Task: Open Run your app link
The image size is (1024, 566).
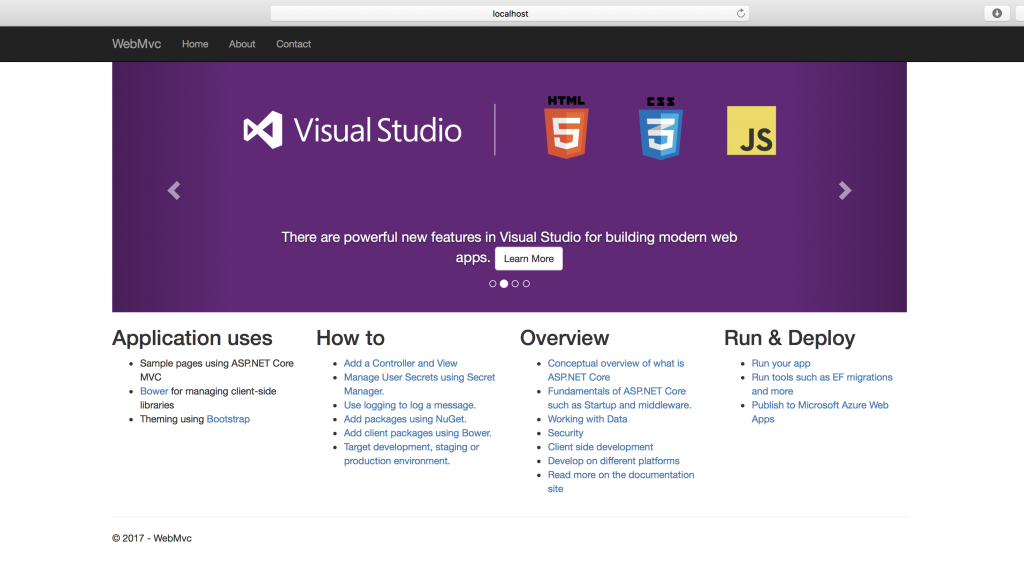Action: coord(780,363)
